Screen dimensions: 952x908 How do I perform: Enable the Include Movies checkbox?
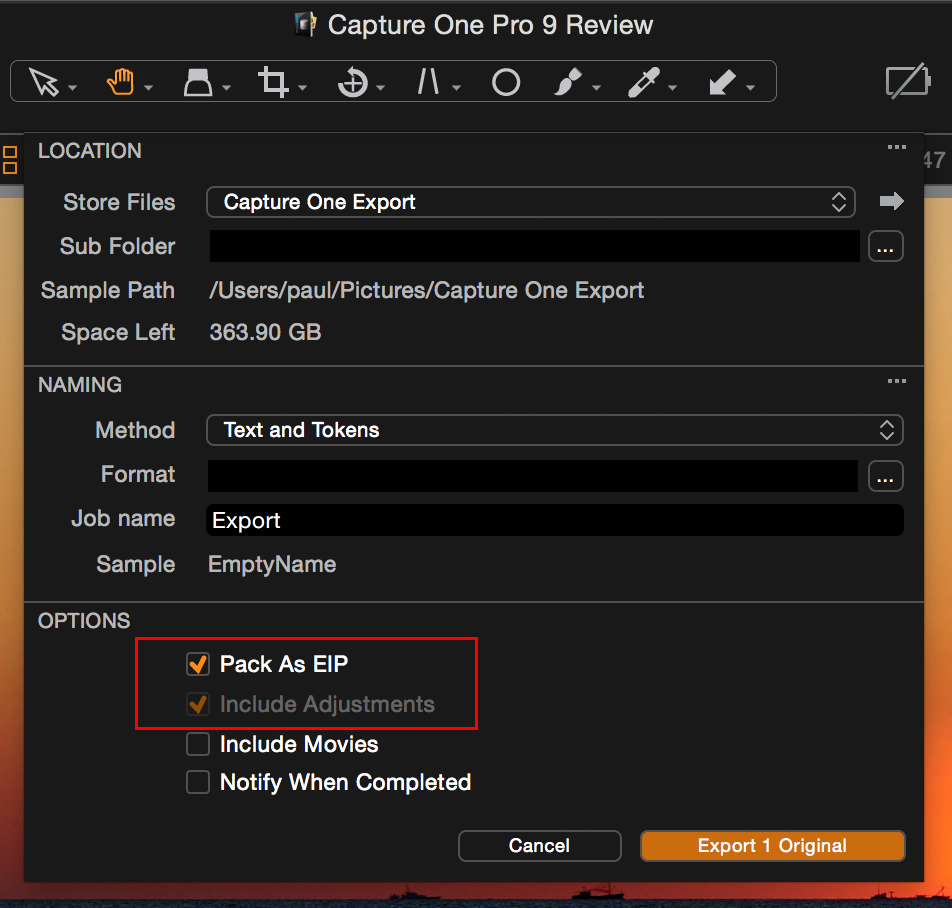(x=198, y=744)
